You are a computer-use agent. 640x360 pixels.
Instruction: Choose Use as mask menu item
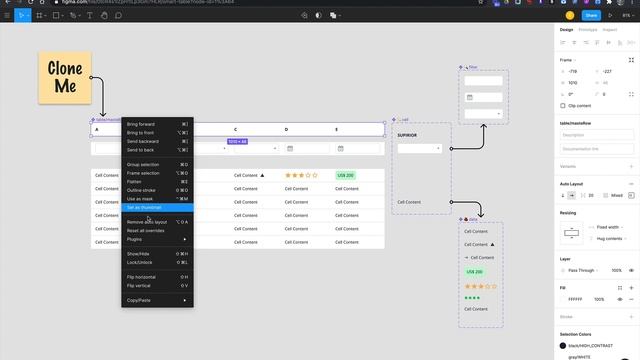coord(158,199)
